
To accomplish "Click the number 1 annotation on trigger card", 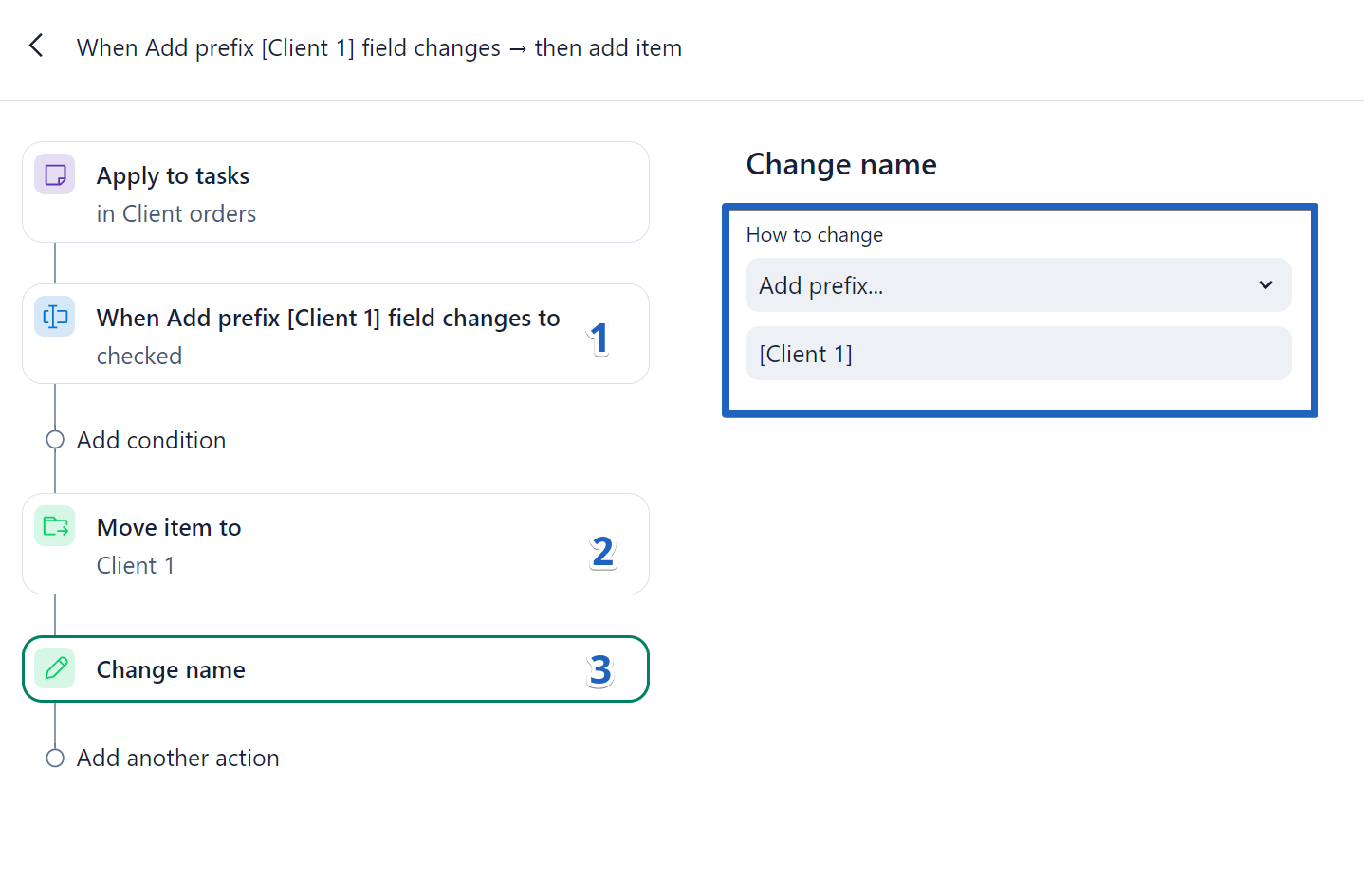I will (599, 338).
